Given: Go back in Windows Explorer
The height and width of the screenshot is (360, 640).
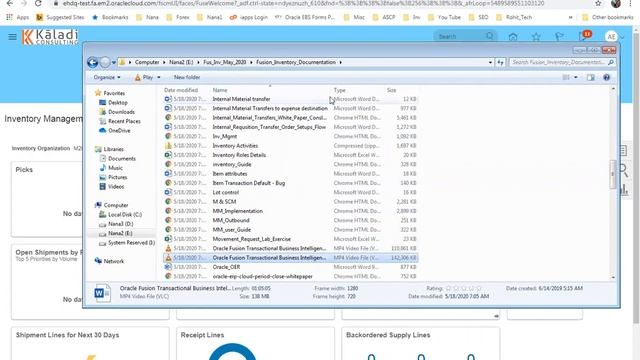Looking at the screenshot, I should point(93,62).
